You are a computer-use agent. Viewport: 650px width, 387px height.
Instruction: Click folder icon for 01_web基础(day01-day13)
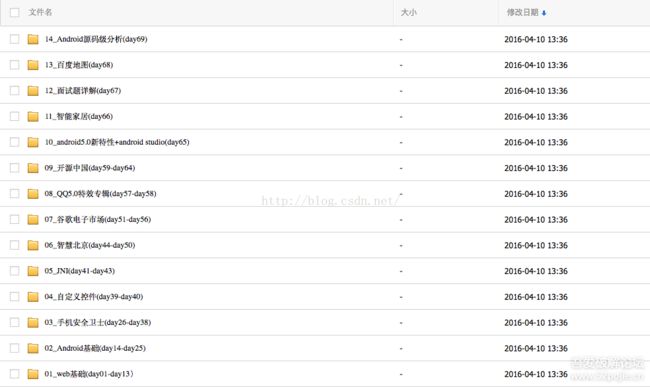click(x=33, y=374)
